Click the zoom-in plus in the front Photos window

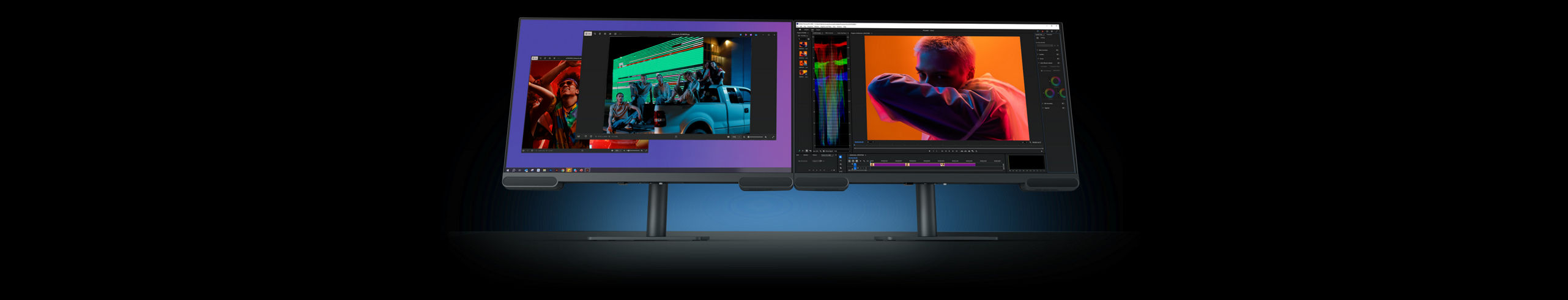coord(766,137)
